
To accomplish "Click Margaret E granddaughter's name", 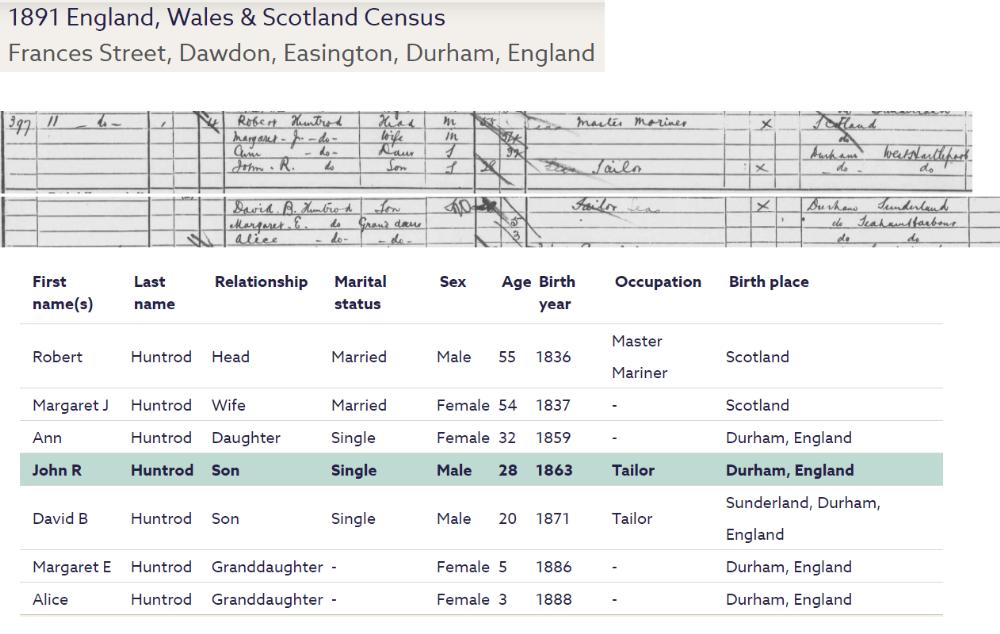I will [72, 567].
